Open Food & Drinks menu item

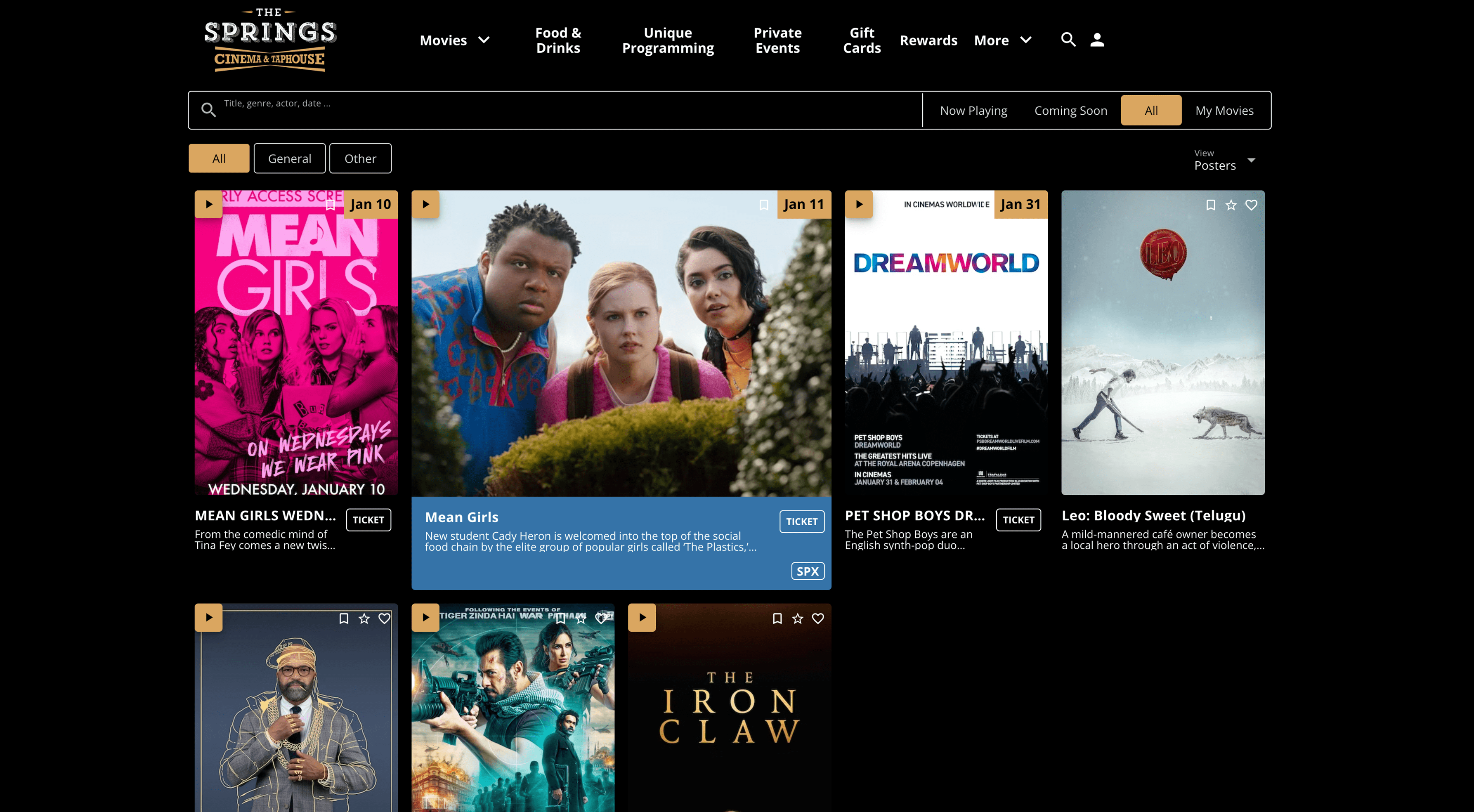click(558, 40)
